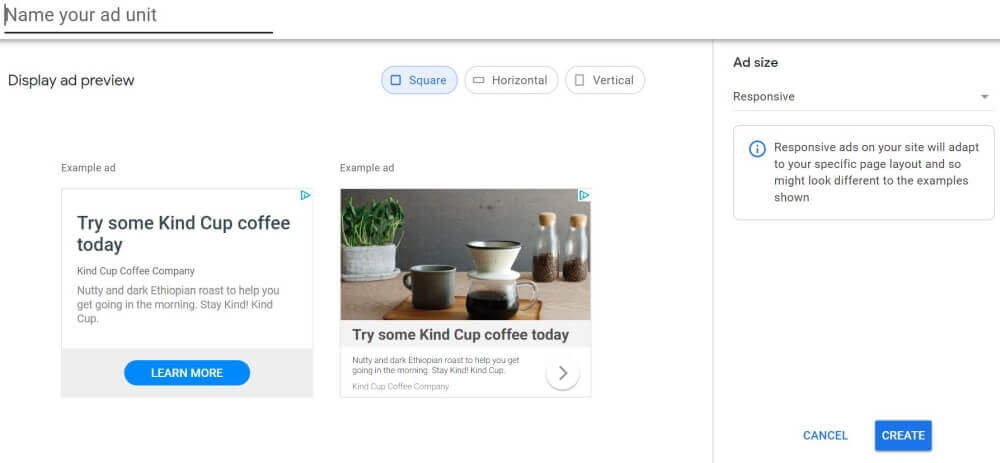Open the Responsive ad size dropdown
This screenshot has width=1000, height=463.
coord(862,97)
